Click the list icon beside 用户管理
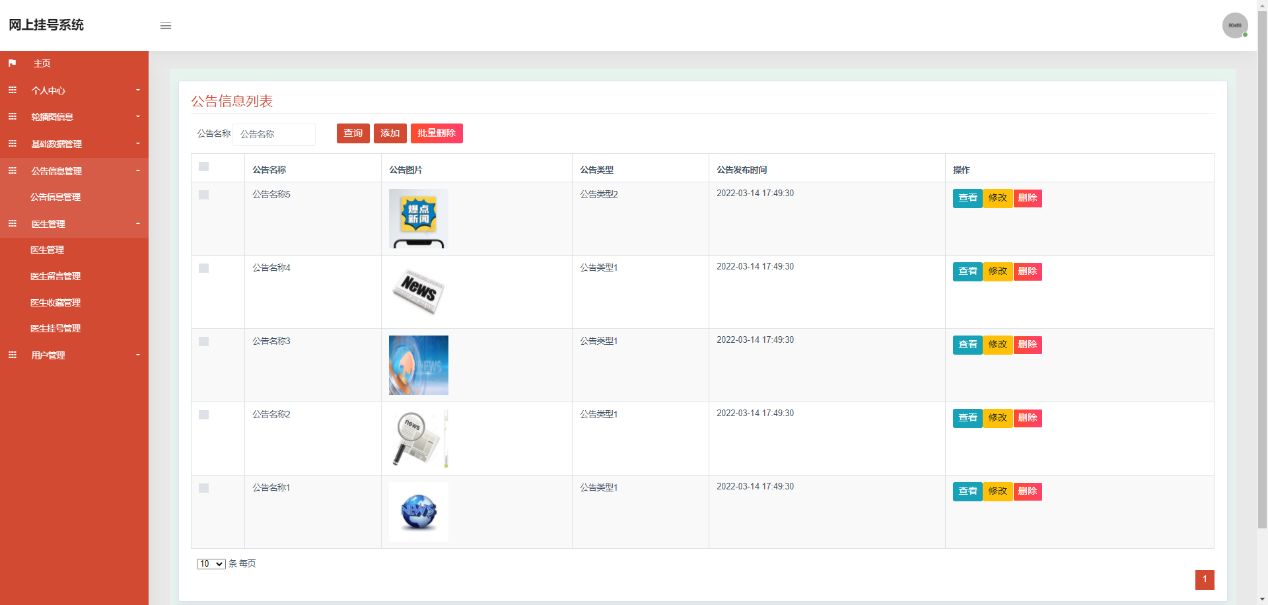The height and width of the screenshot is (605, 1268). (x=12, y=355)
